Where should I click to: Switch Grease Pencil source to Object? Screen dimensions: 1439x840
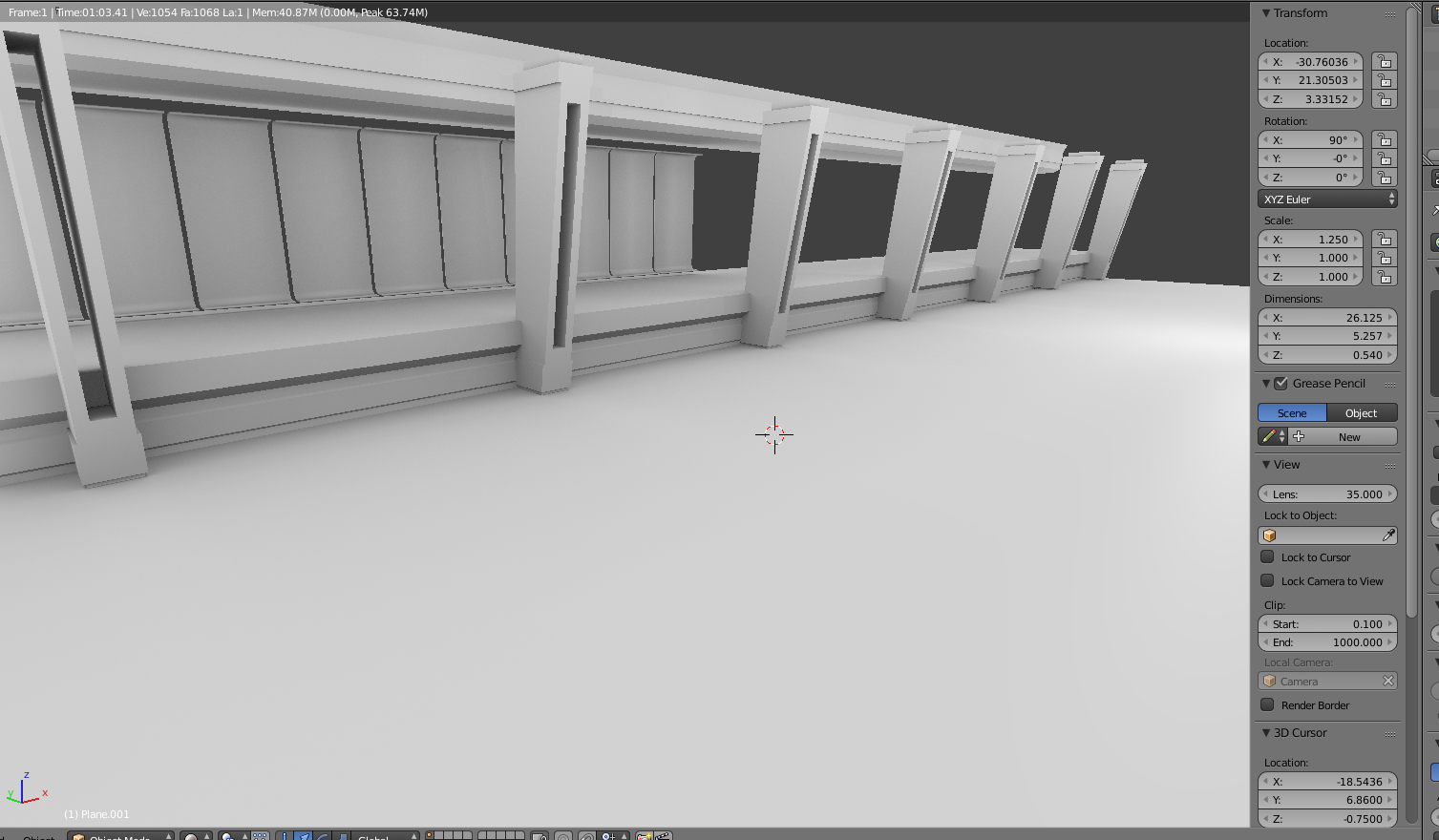tap(1362, 412)
